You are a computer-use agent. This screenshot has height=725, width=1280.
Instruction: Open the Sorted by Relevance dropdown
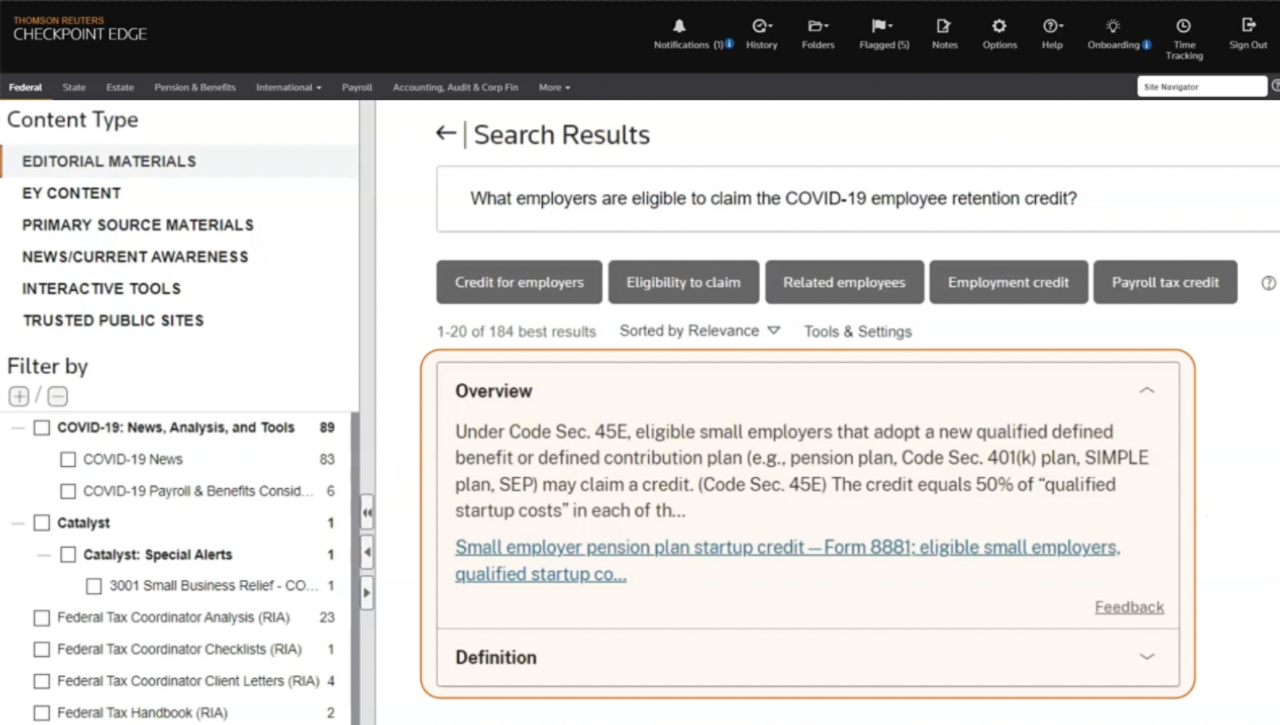pos(699,331)
